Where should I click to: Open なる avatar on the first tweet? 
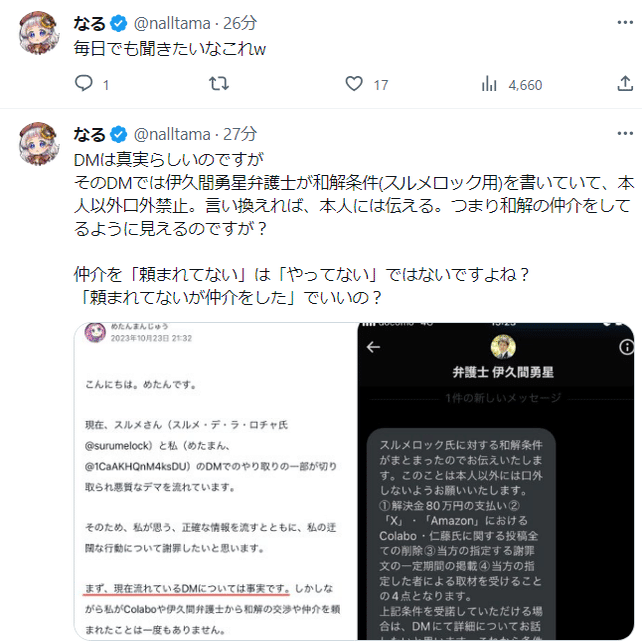38,33
